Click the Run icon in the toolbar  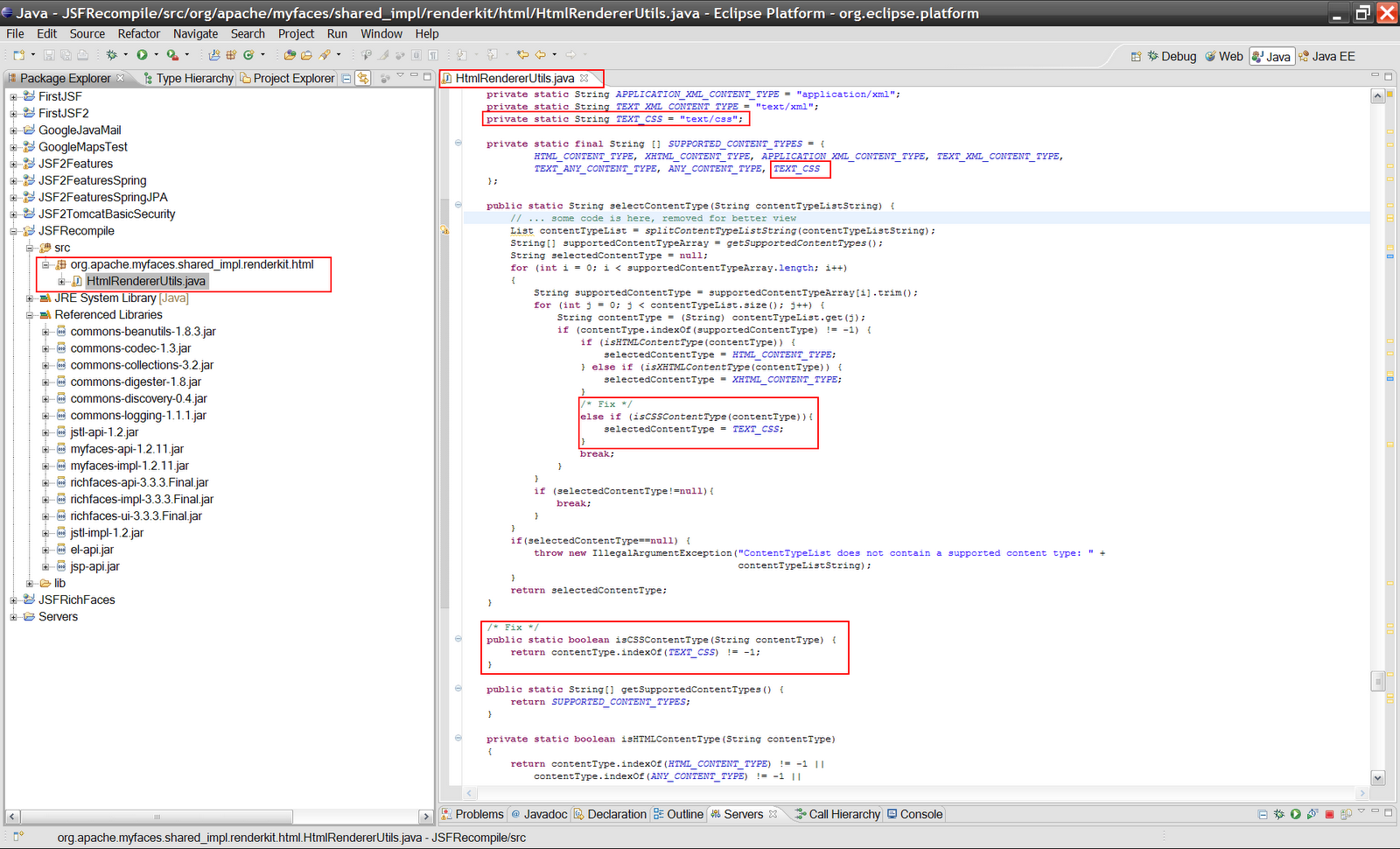pos(143,54)
